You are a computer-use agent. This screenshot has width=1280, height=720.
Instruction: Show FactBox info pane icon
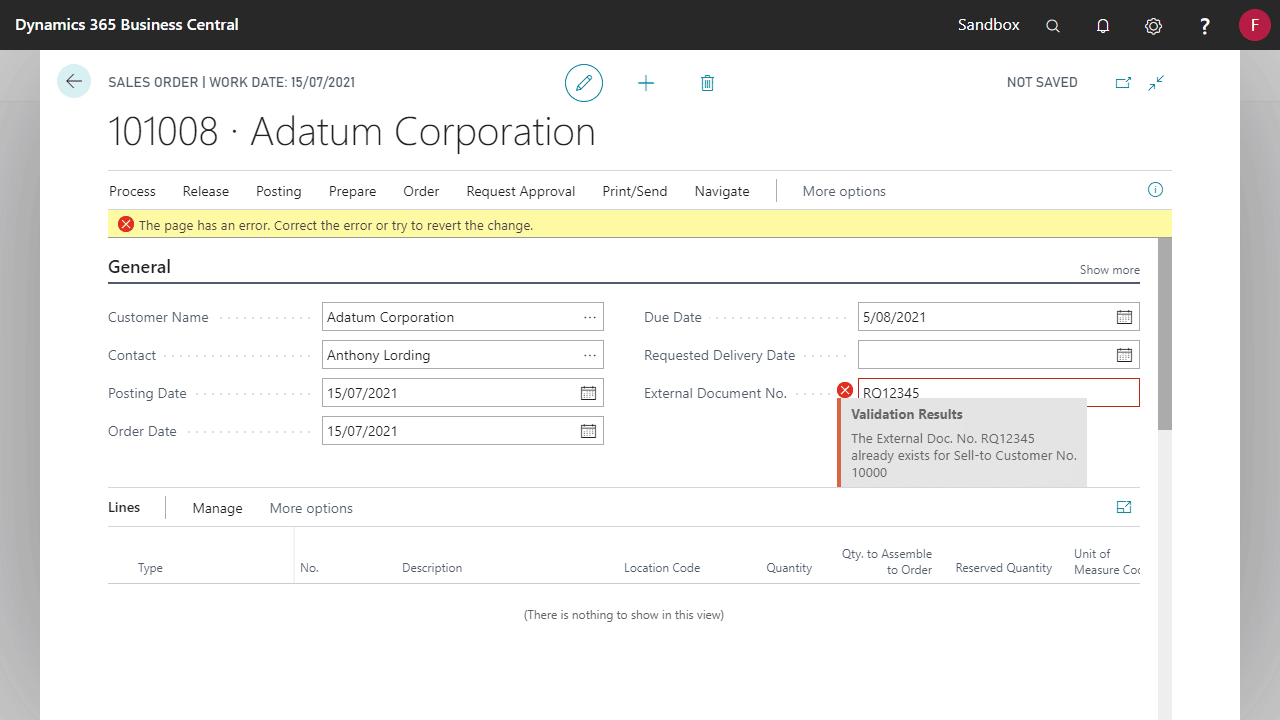pos(1155,190)
